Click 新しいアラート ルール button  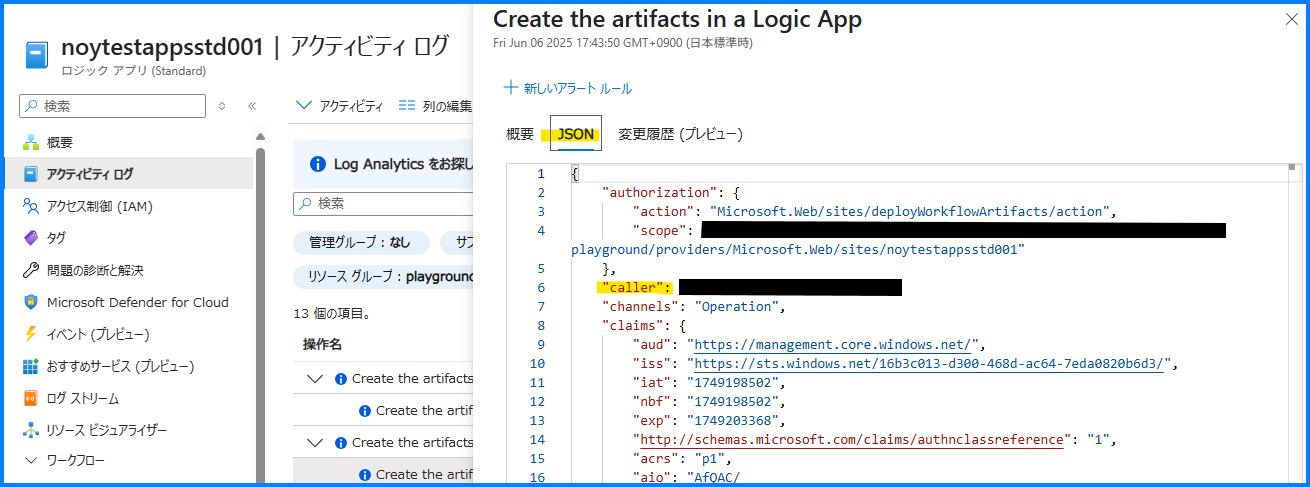[567, 88]
